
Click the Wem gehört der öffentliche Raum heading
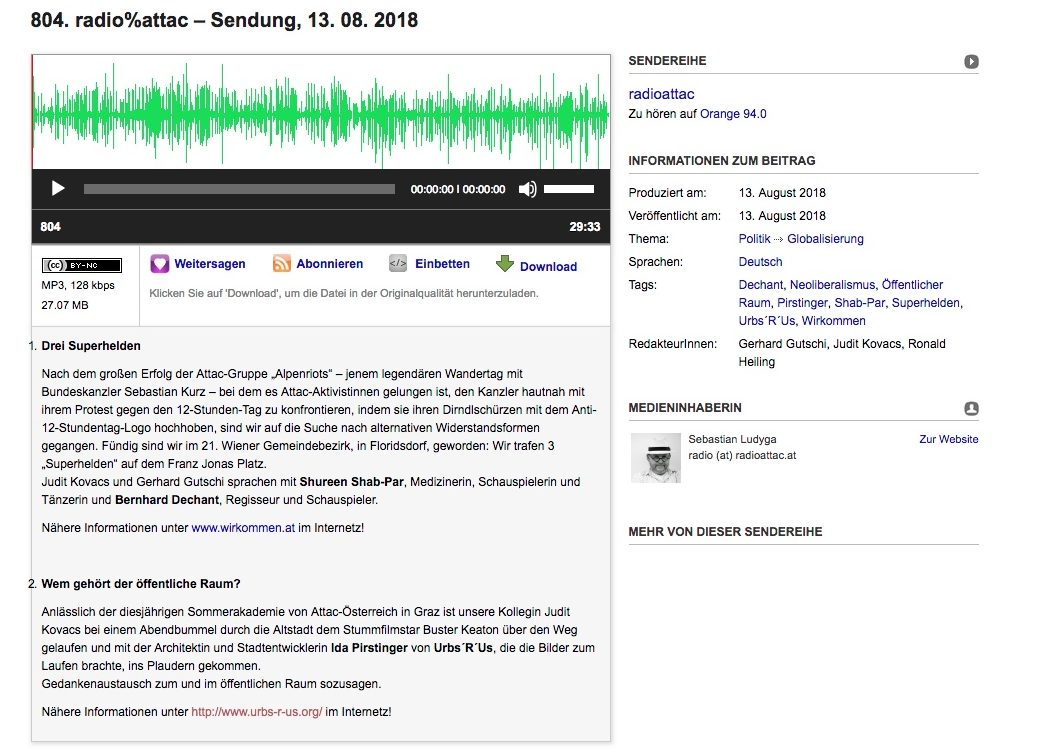point(141,584)
